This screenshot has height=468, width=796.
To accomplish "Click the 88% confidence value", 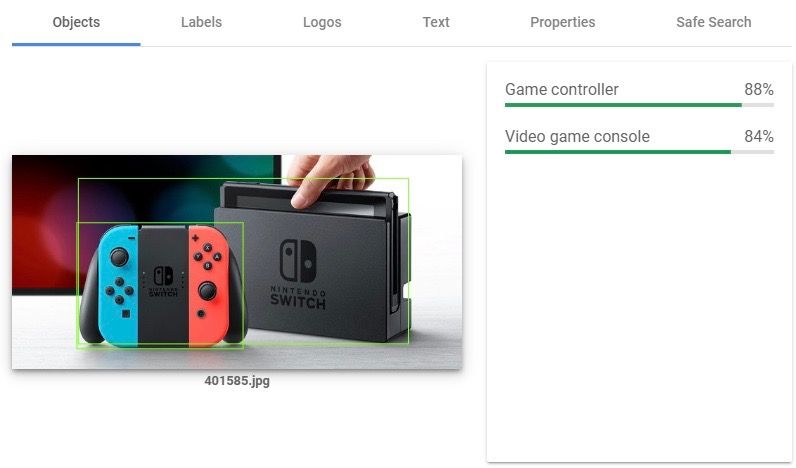I will coord(758,90).
